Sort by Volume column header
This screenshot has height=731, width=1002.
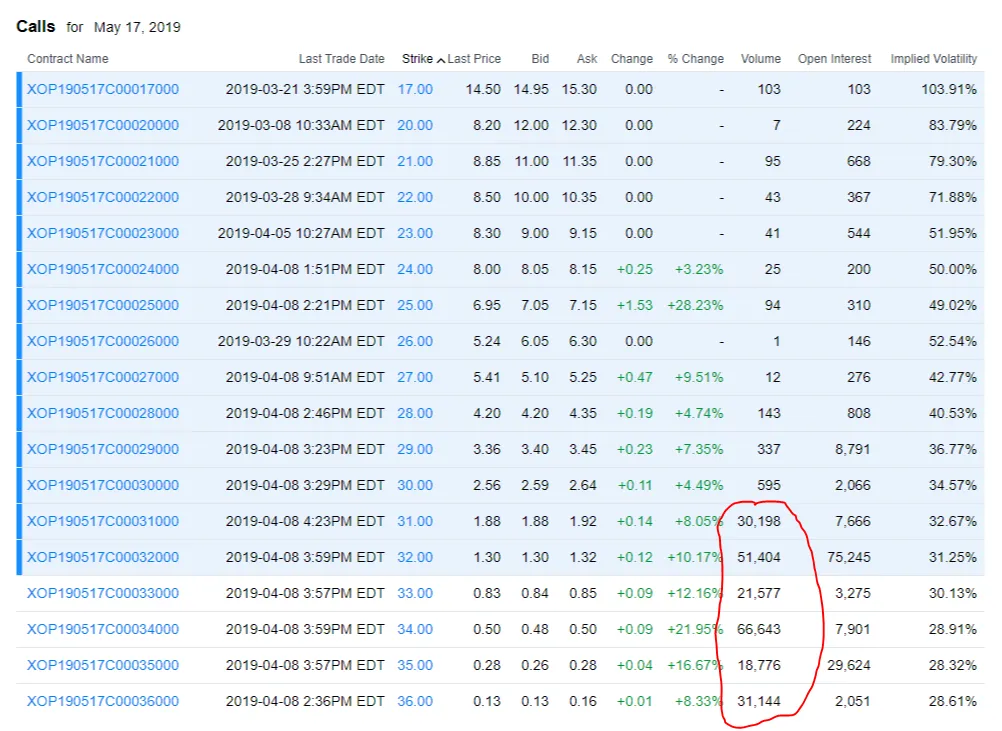pyautogui.click(x=760, y=59)
